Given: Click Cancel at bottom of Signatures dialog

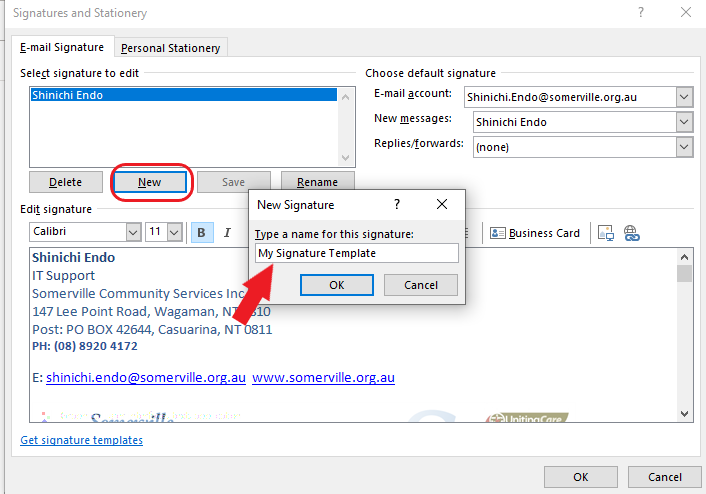Looking at the screenshot, I should pyautogui.click(x=665, y=477).
